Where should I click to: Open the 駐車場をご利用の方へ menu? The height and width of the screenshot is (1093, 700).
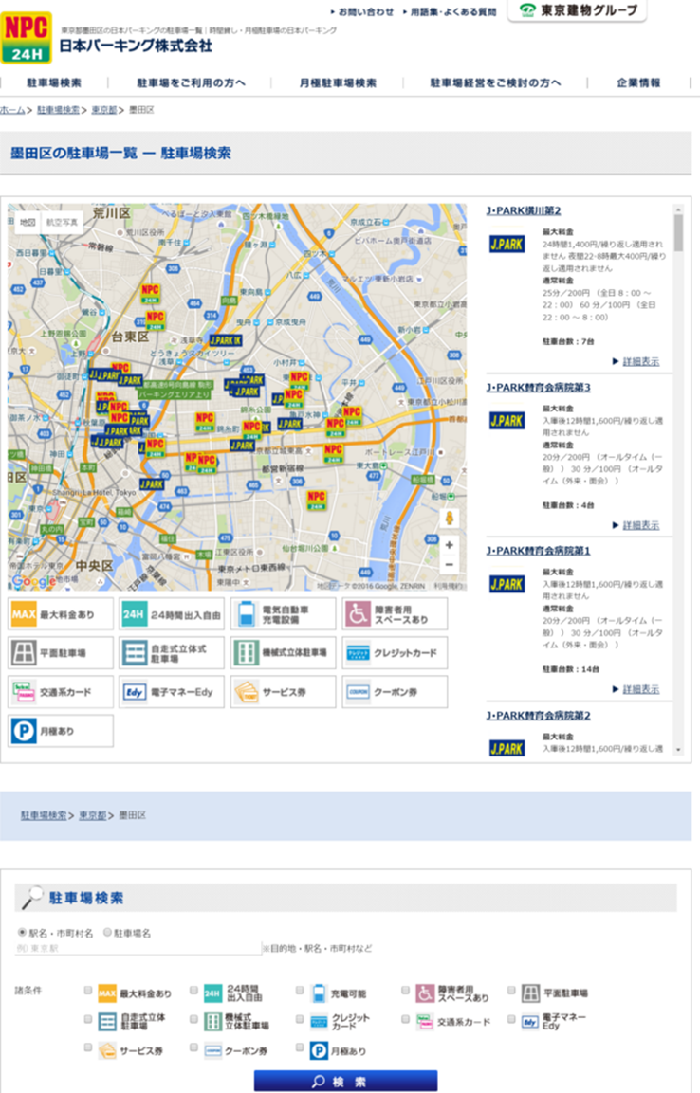tap(191, 83)
